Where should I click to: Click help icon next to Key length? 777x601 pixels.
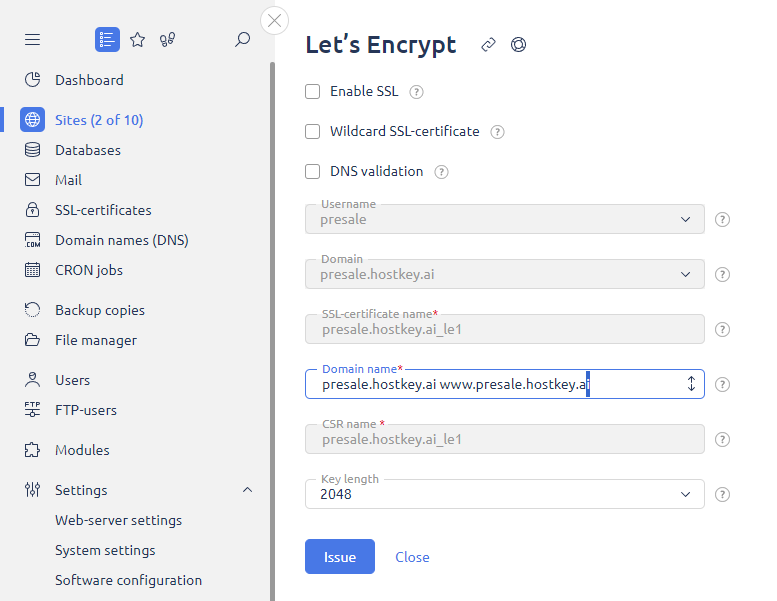point(723,494)
